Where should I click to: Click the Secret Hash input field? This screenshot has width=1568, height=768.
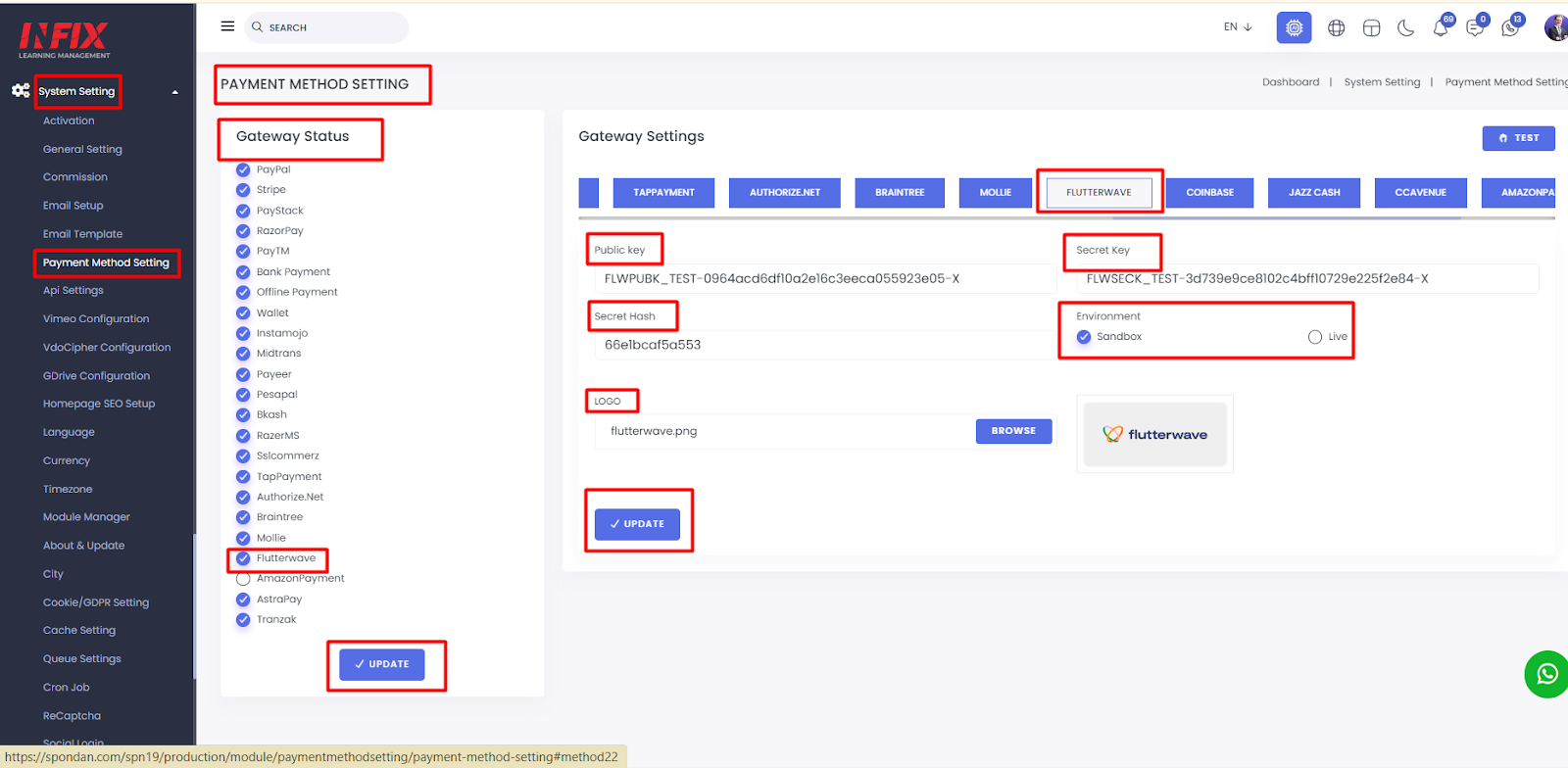[825, 345]
